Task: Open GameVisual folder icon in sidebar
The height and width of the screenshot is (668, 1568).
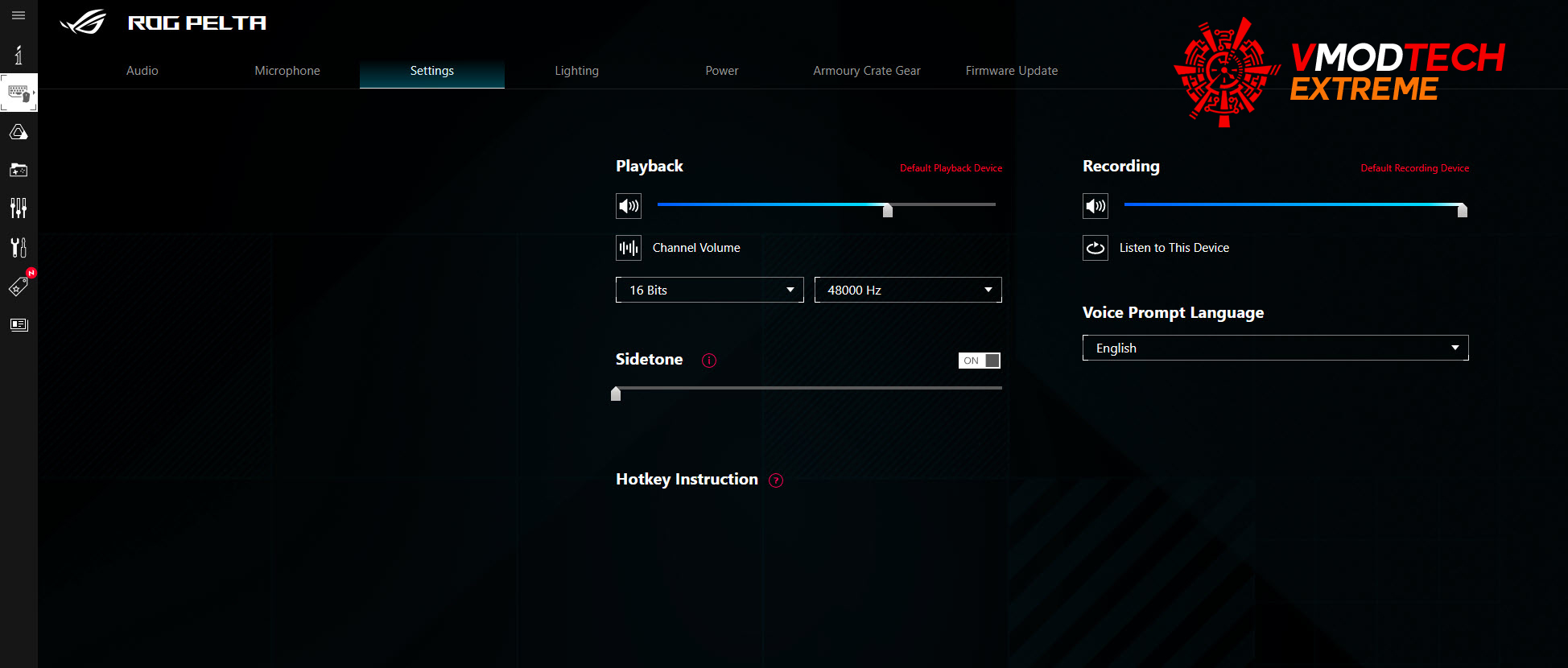Action: coord(19,170)
